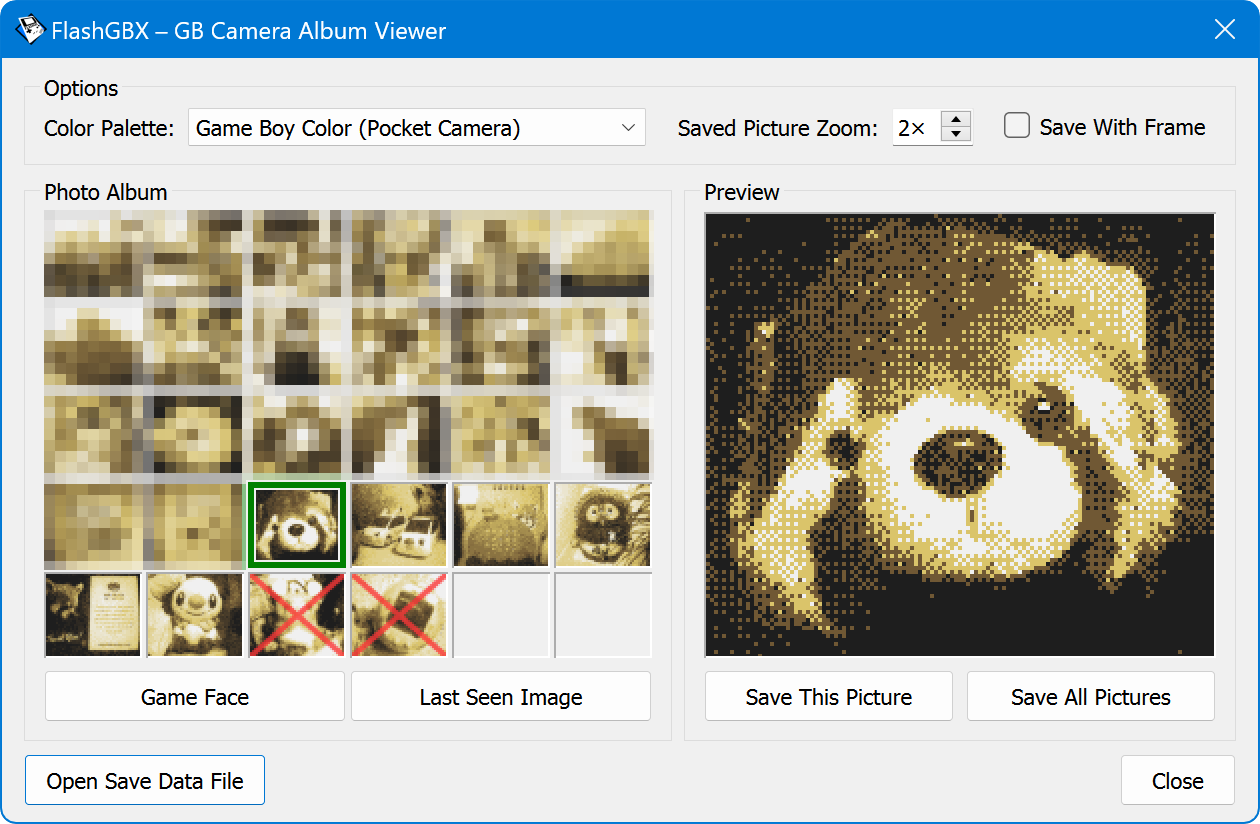Show the Last Seen Image
Viewport: 1260px width, 824px height.
click(500, 696)
